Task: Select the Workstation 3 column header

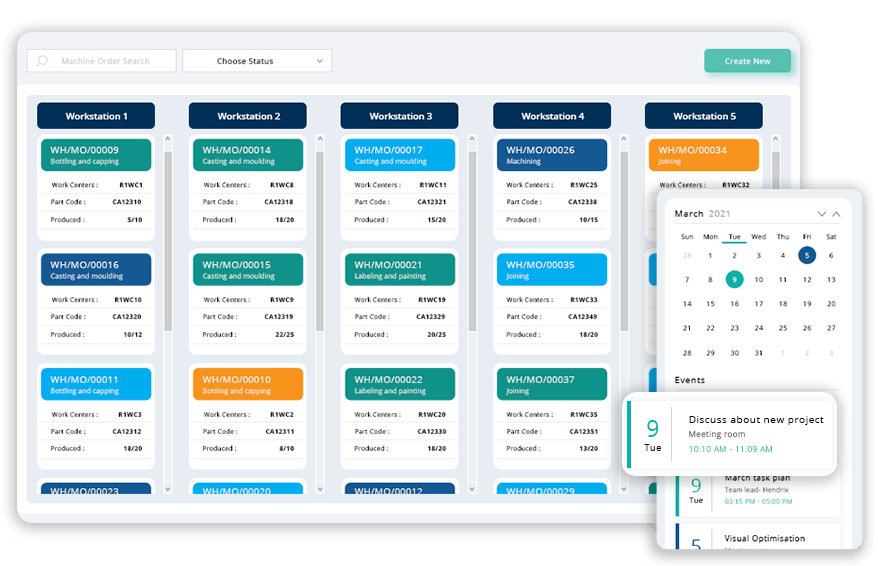Action: (399, 116)
